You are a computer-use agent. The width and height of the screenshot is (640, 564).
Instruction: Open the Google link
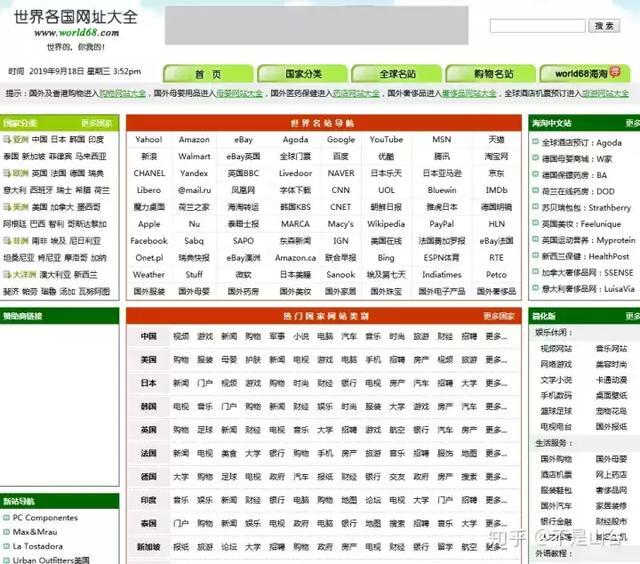coord(341,140)
